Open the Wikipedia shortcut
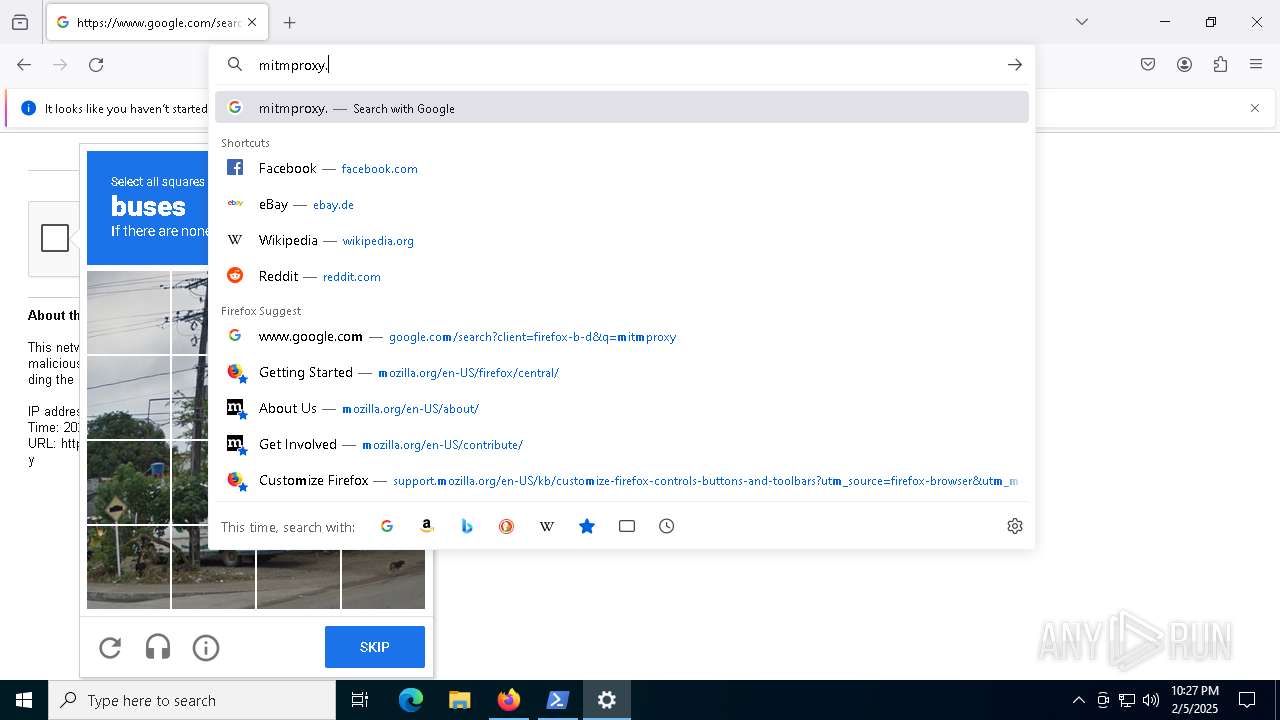Image resolution: width=1280 pixels, height=720 pixels. click(622, 240)
